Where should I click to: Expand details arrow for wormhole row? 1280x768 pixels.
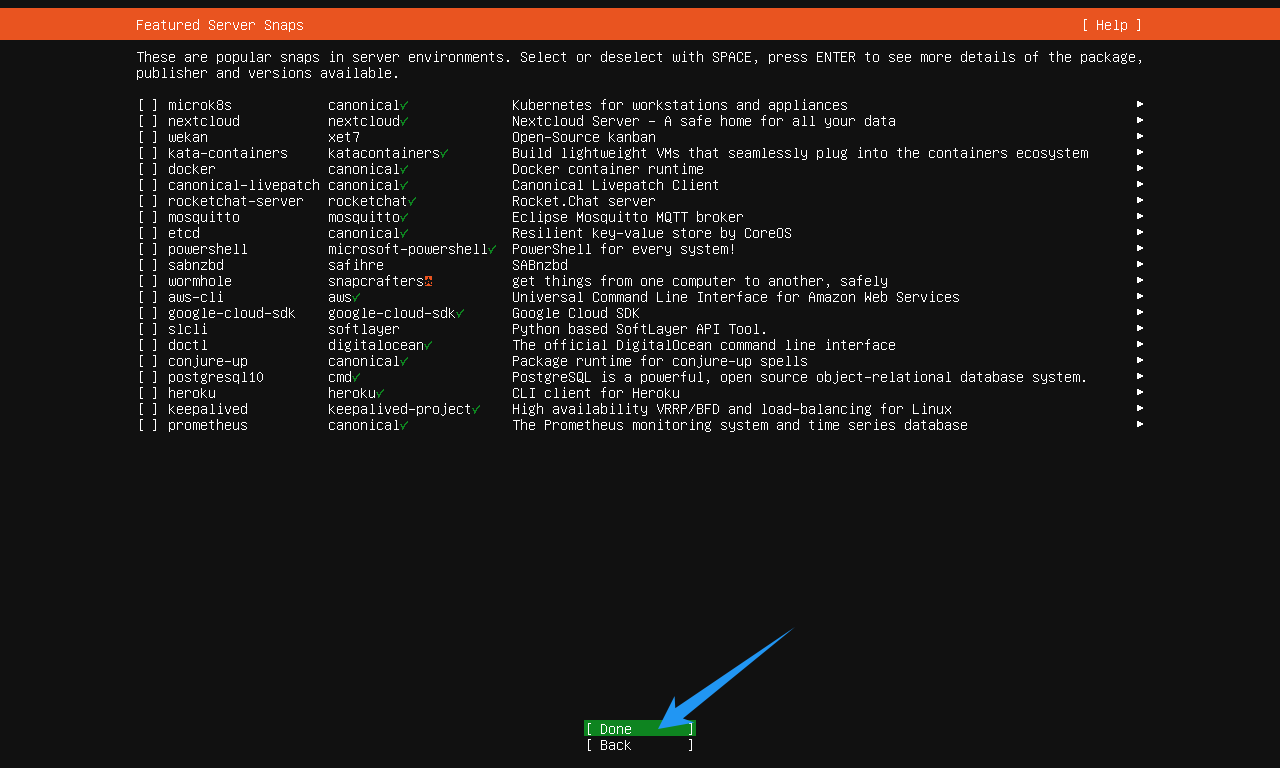[x=1140, y=280]
